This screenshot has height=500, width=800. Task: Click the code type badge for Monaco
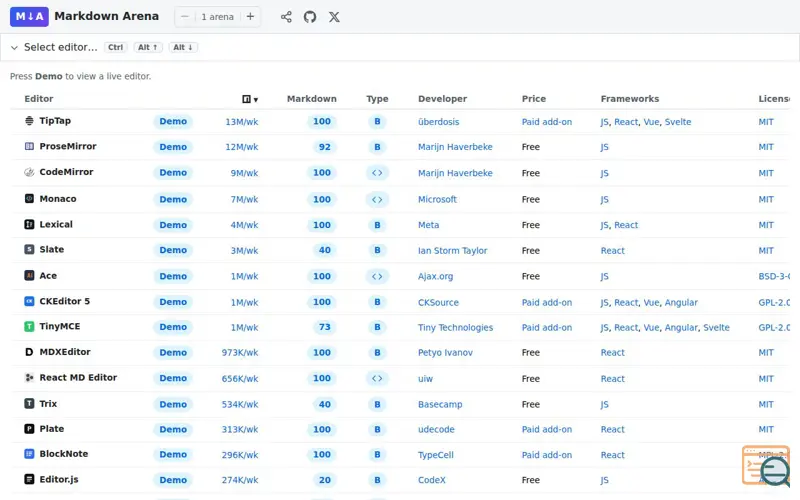(x=377, y=199)
